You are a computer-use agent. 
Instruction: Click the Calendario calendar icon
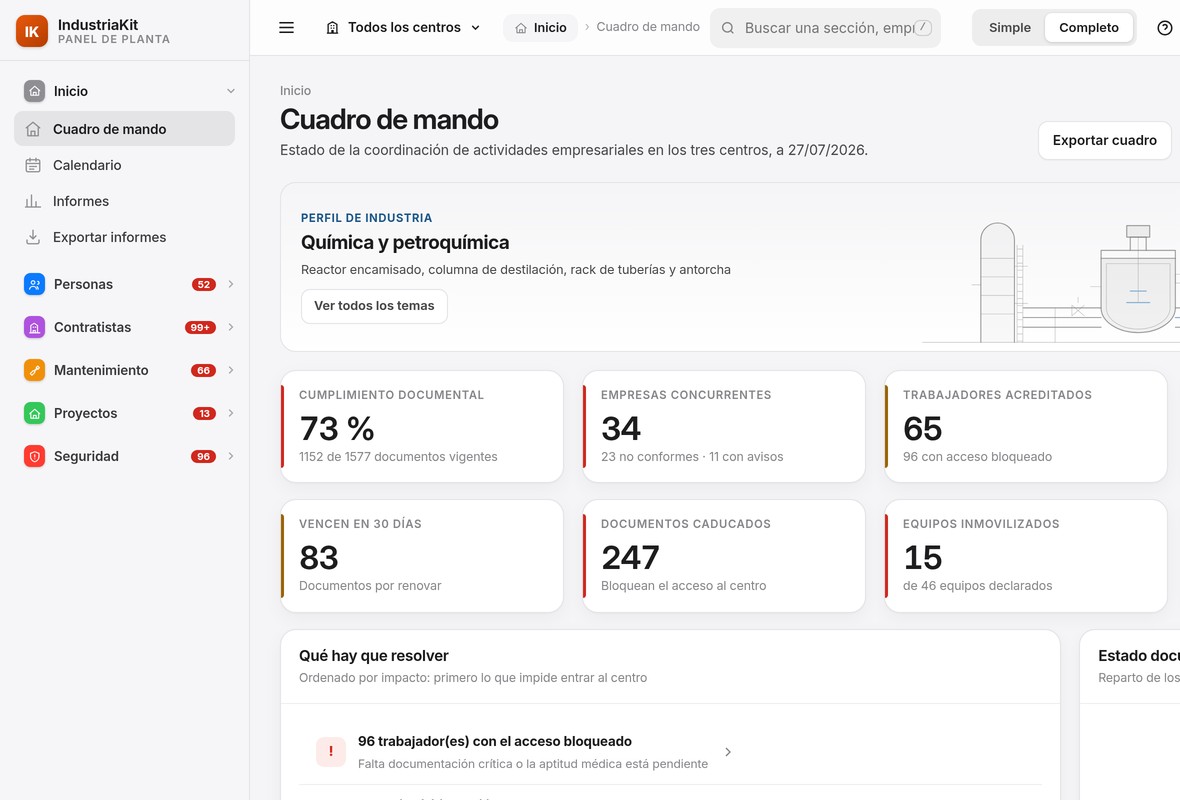point(33,165)
